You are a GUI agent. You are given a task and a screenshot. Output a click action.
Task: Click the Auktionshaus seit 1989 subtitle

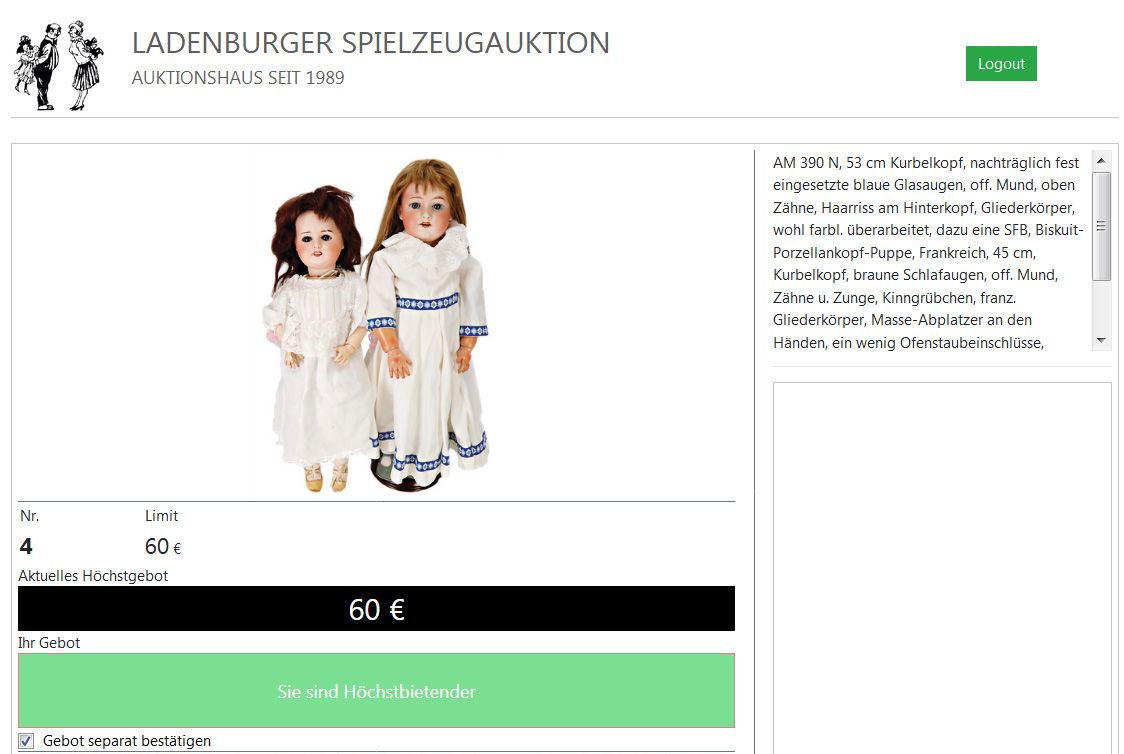click(x=238, y=78)
